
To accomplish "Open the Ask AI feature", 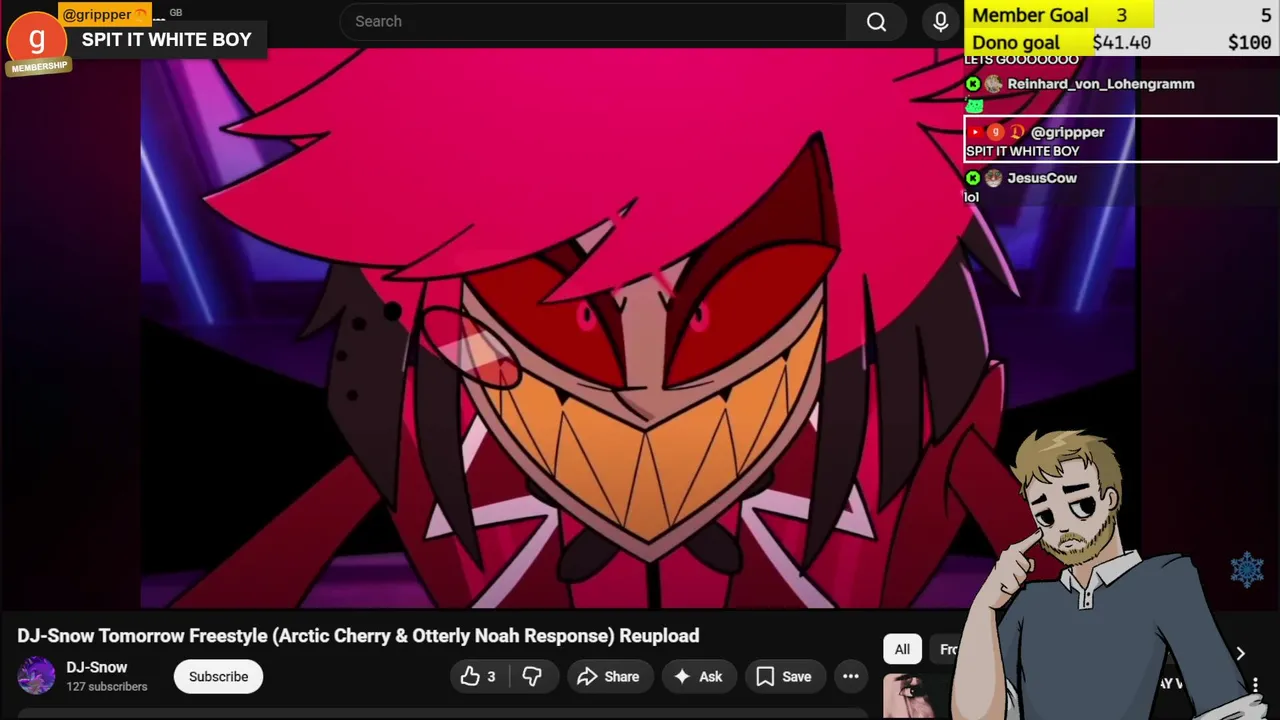I will tap(698, 677).
